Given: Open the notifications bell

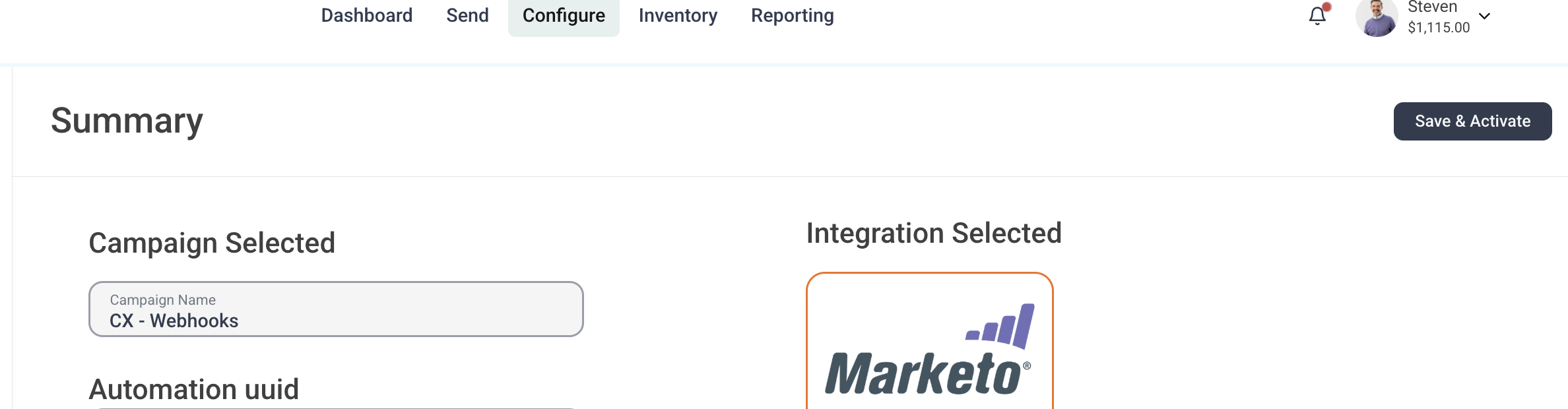Looking at the screenshot, I should coord(1317,16).
